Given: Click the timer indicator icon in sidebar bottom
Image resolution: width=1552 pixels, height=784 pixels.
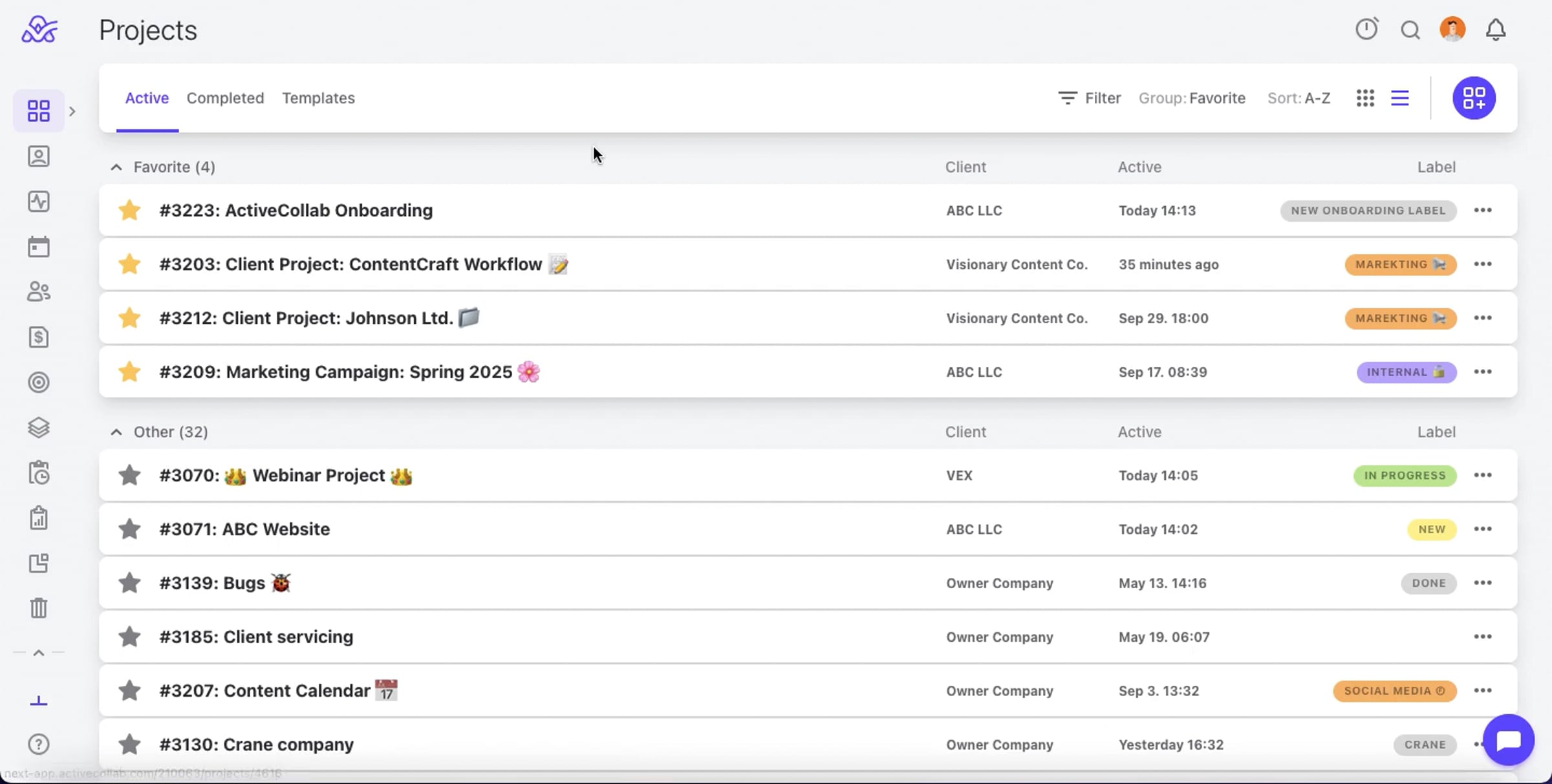Looking at the screenshot, I should coord(39,701).
